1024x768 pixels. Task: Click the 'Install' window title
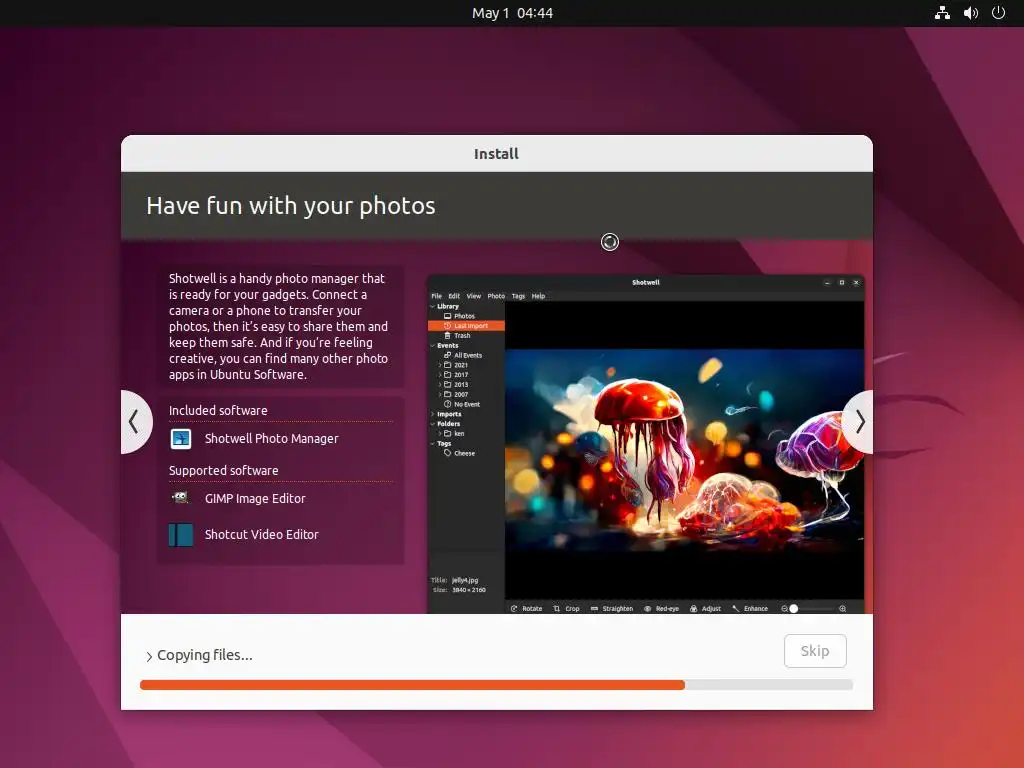click(496, 154)
